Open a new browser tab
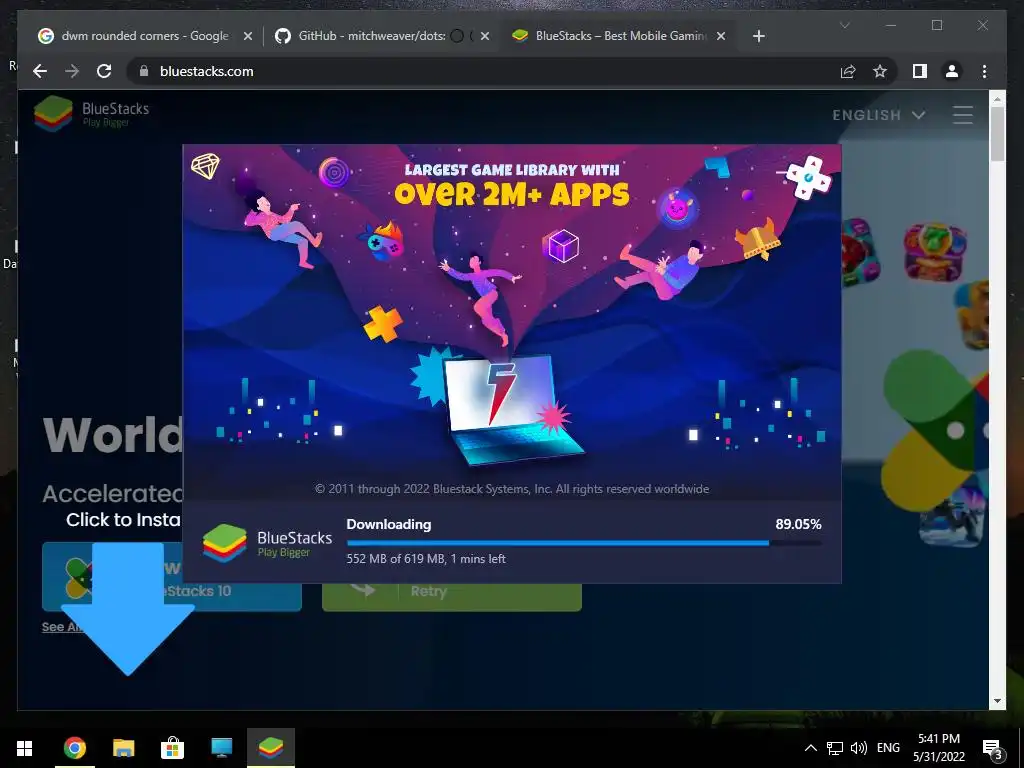 758,36
